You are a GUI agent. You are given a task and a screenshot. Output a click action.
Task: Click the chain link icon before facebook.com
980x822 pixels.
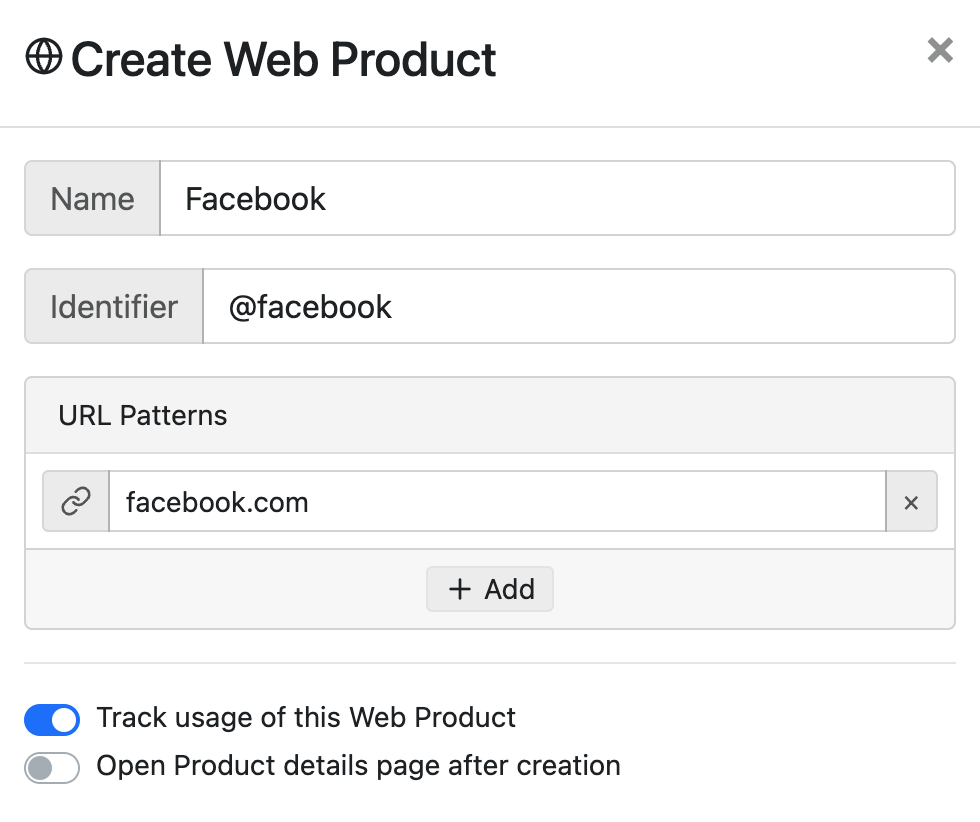[x=76, y=501]
